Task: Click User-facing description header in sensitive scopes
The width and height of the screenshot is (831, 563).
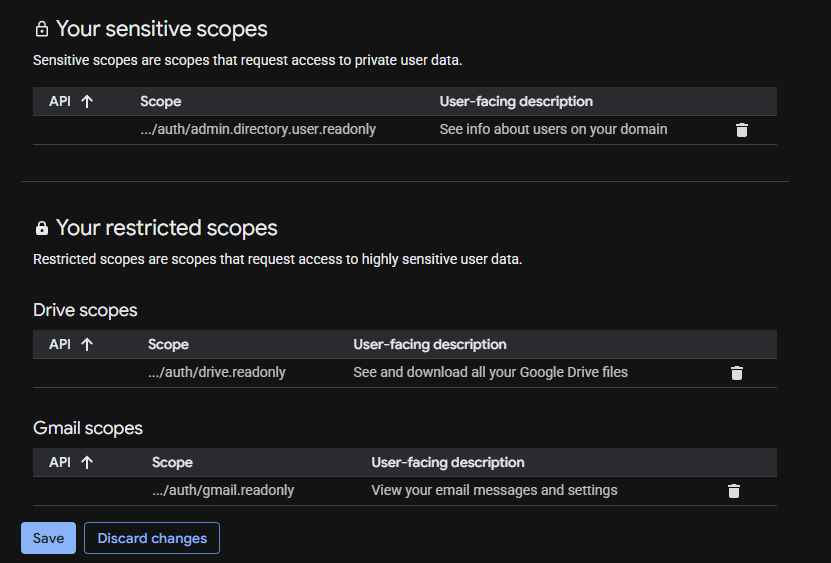Action: pos(516,101)
